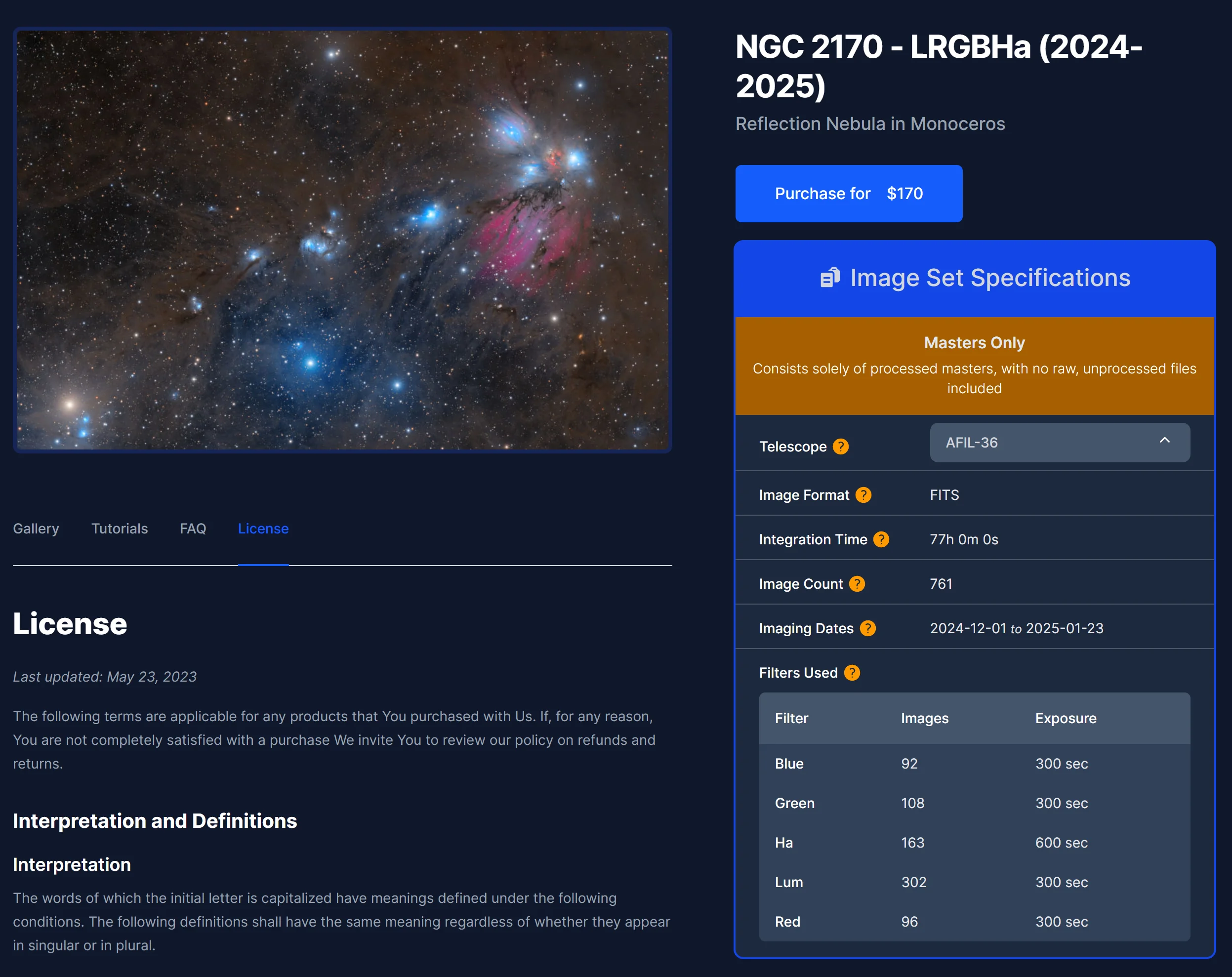Select the FAQ tab
This screenshot has width=1232, height=977.
pyautogui.click(x=193, y=529)
